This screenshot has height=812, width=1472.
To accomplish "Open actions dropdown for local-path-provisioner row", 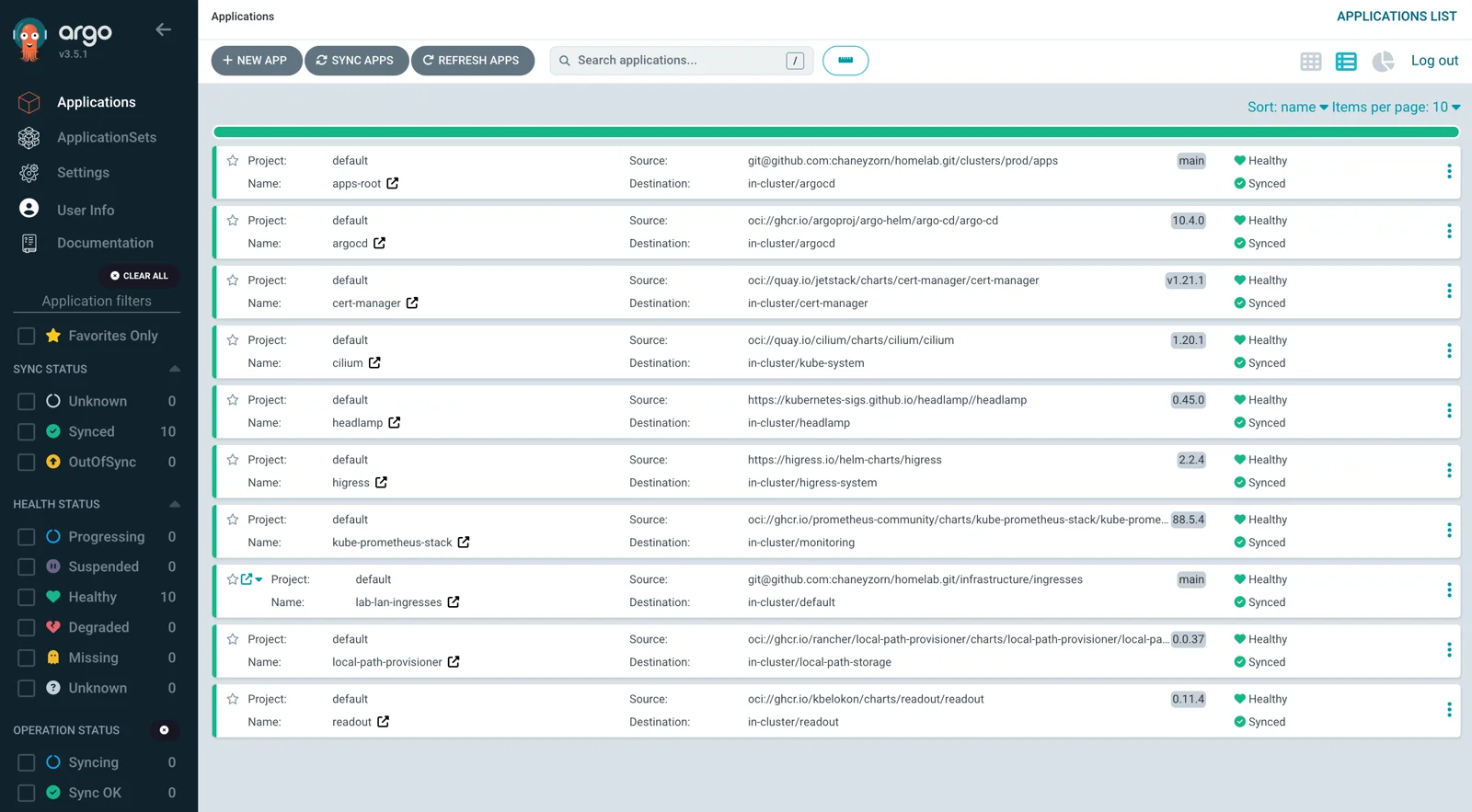I will pos(1449,649).
